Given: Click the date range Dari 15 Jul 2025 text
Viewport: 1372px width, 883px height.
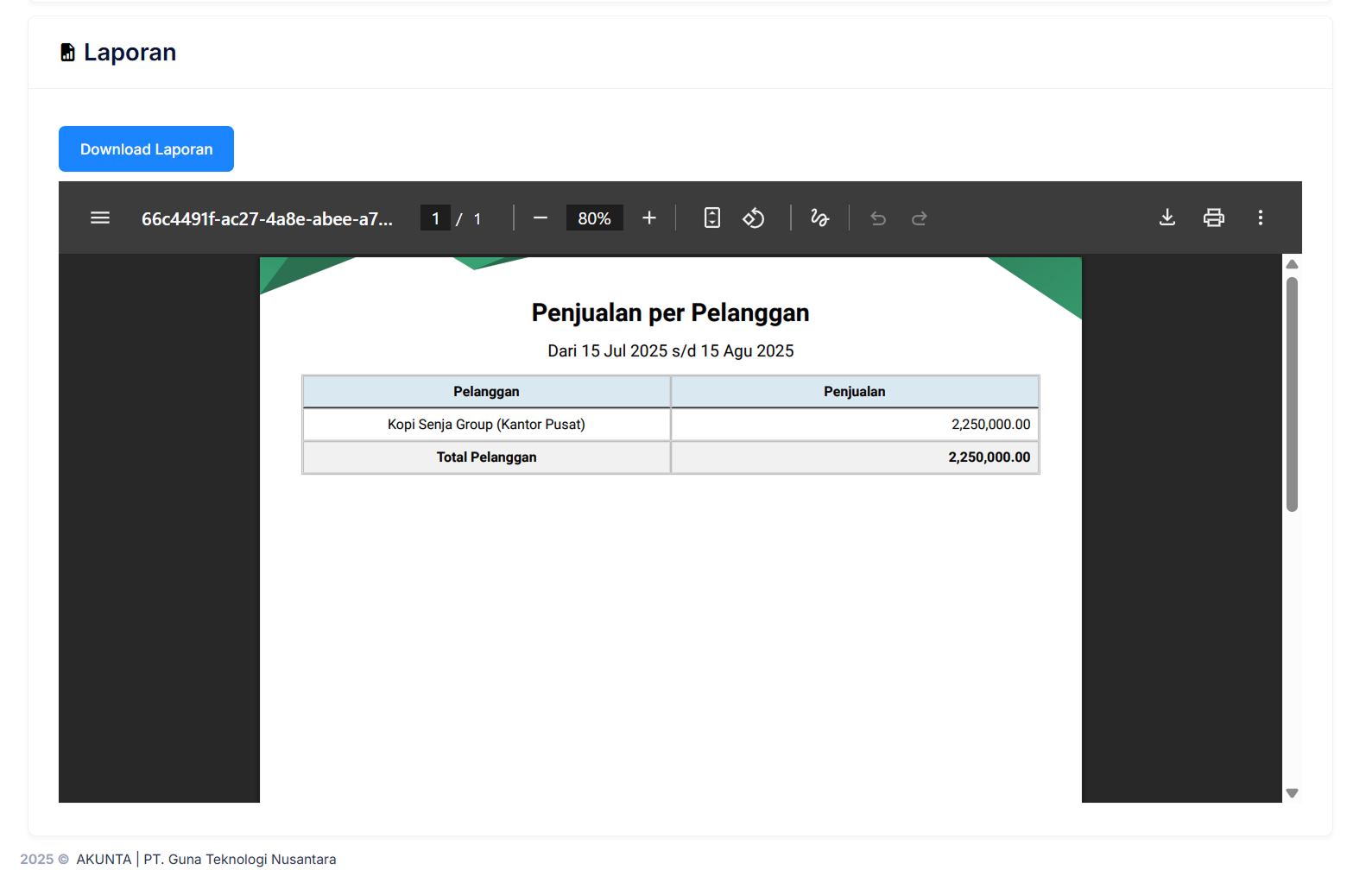Looking at the screenshot, I should point(670,351).
